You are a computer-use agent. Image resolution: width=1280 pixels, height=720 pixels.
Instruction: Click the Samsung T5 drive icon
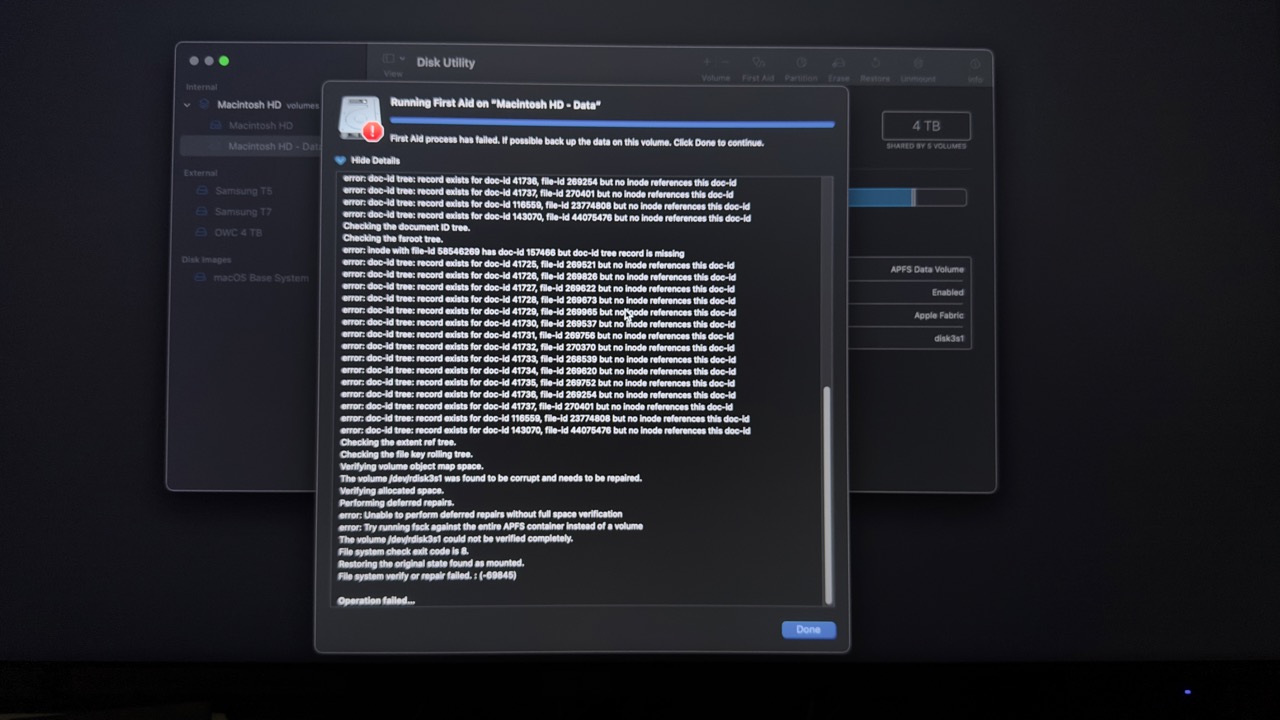pos(201,191)
